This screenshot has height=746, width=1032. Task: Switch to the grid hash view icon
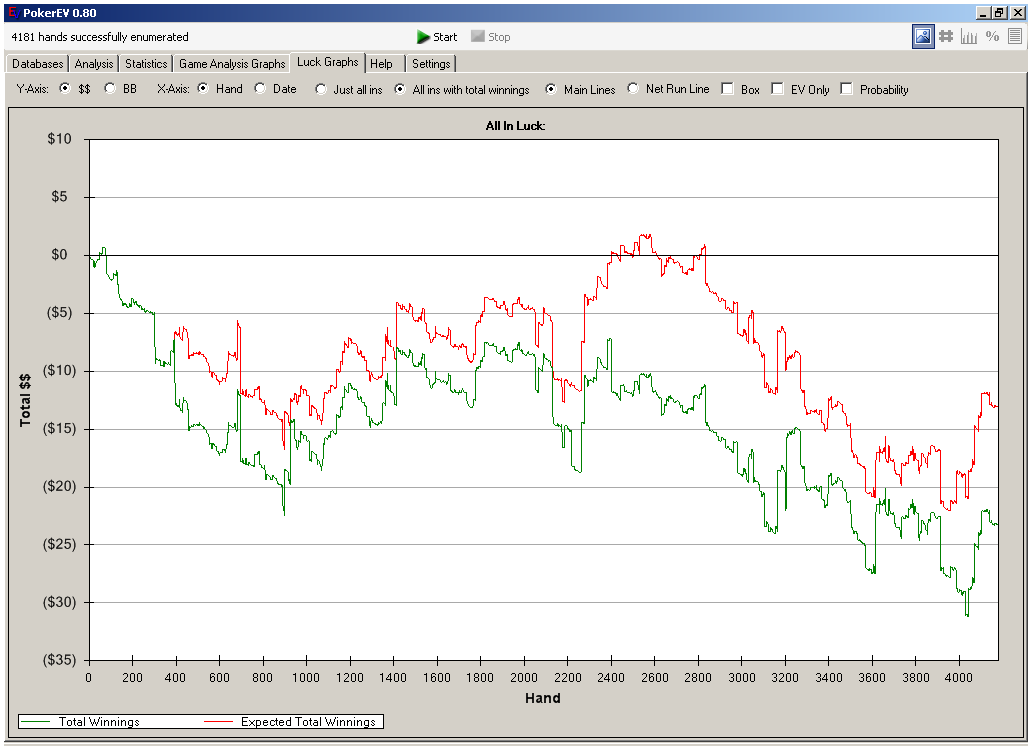[x=946, y=37]
